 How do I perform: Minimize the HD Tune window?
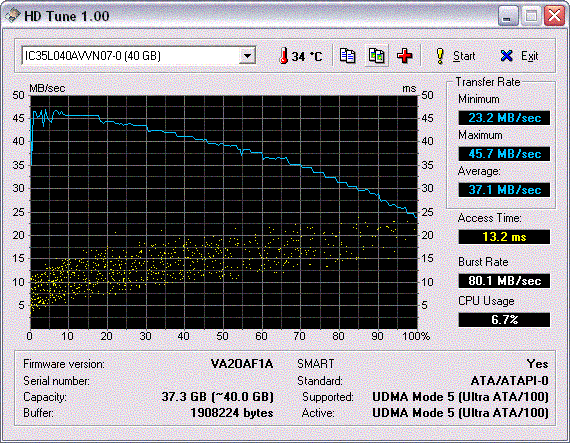pos(507,16)
